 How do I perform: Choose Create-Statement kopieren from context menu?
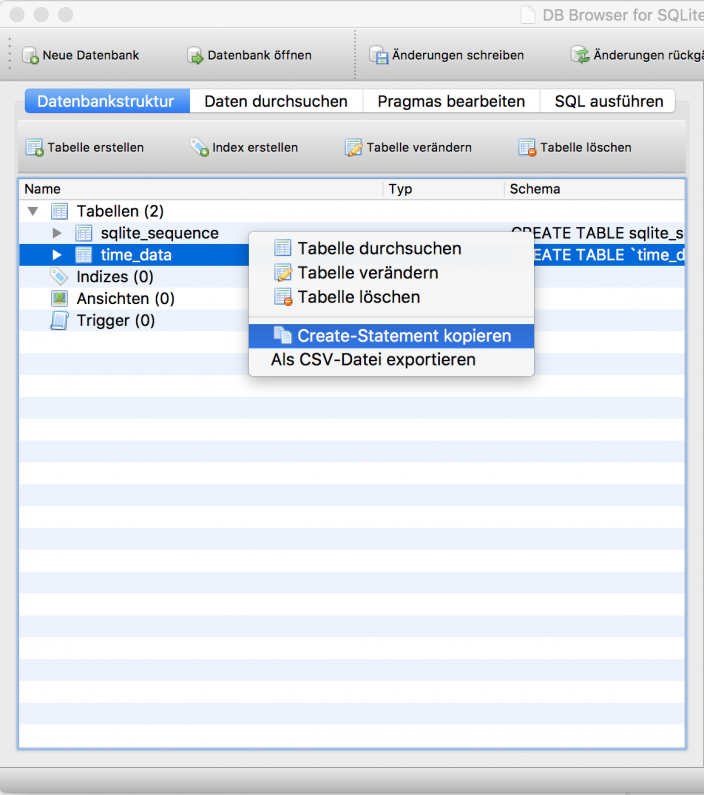point(403,336)
